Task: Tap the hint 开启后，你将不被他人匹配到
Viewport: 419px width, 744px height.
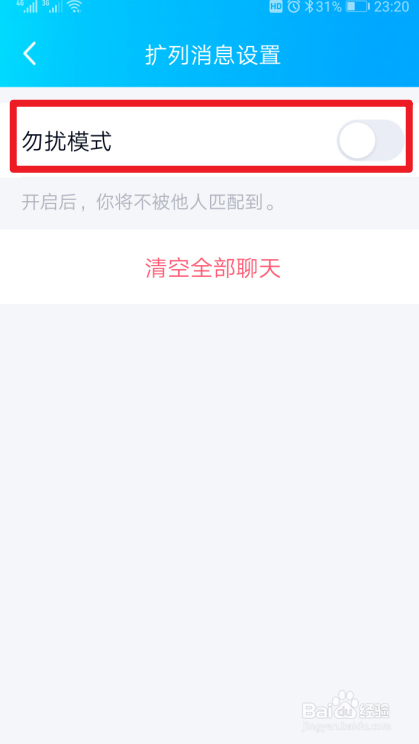Action: 149,203
